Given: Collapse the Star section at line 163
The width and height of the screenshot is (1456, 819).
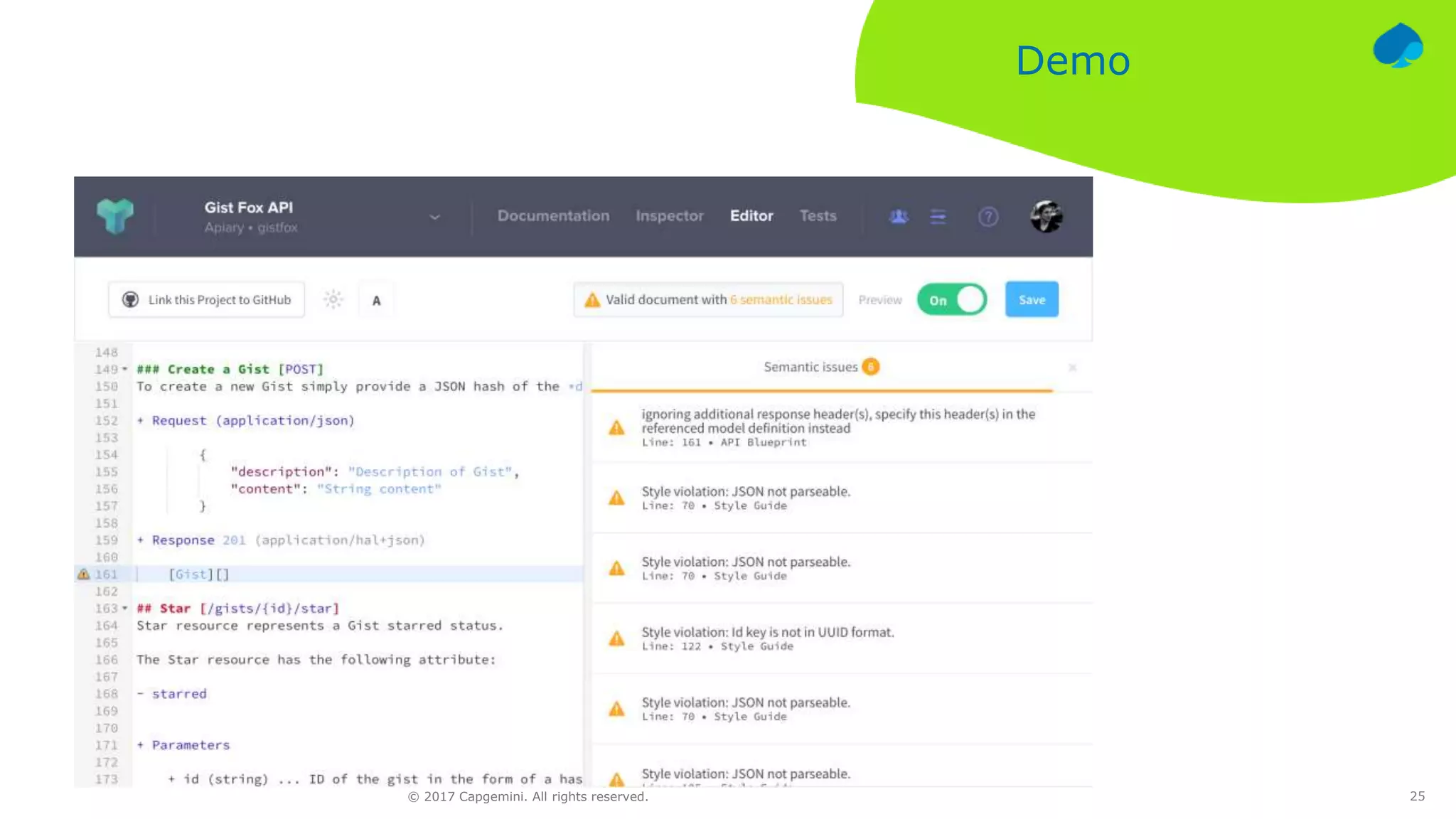Looking at the screenshot, I should click(x=125, y=608).
